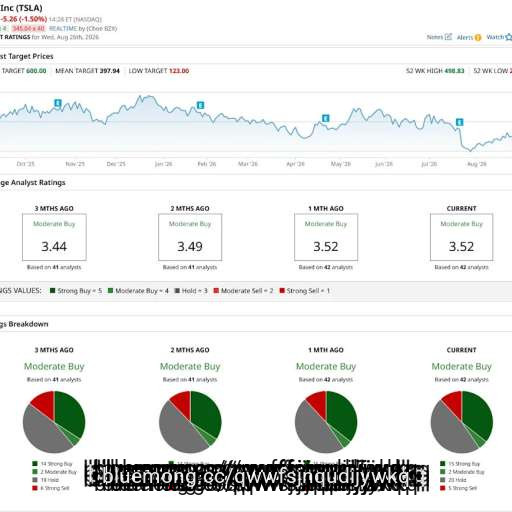This screenshot has width=512, height=512.
Task: Click the Hold = 3 legend swatch
Action: tap(177, 291)
